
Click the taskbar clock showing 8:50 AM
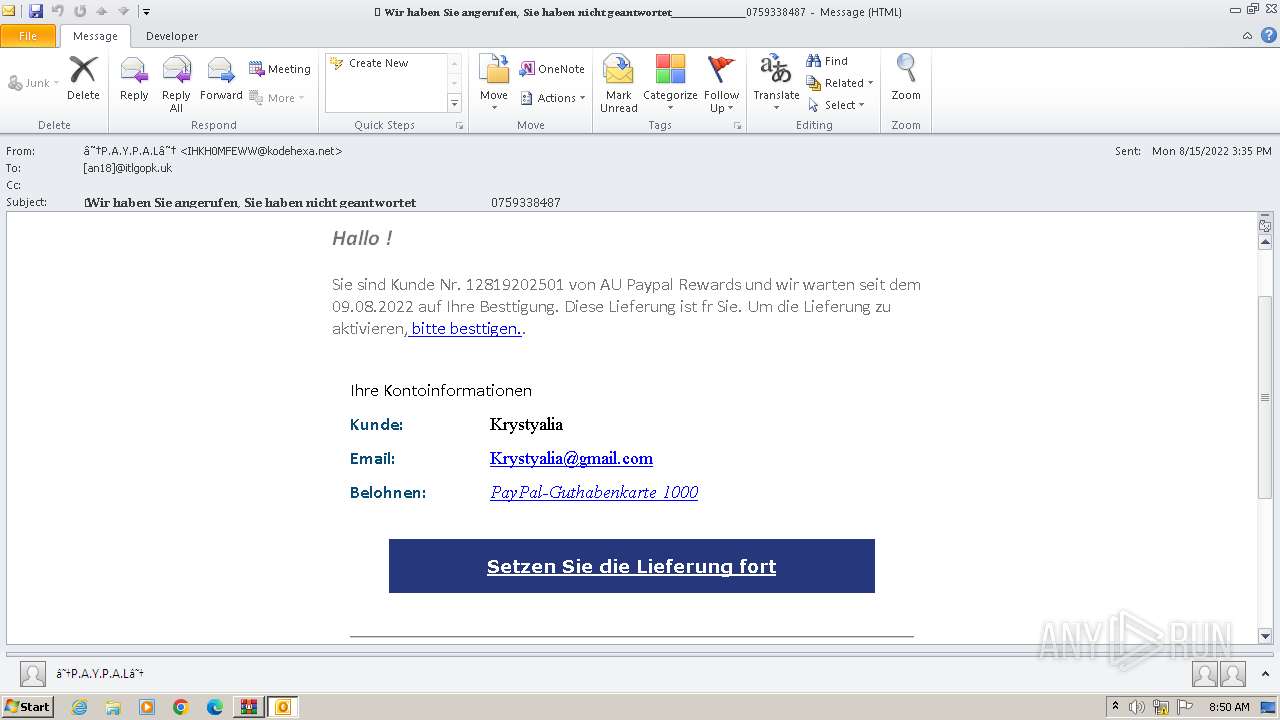1229,707
